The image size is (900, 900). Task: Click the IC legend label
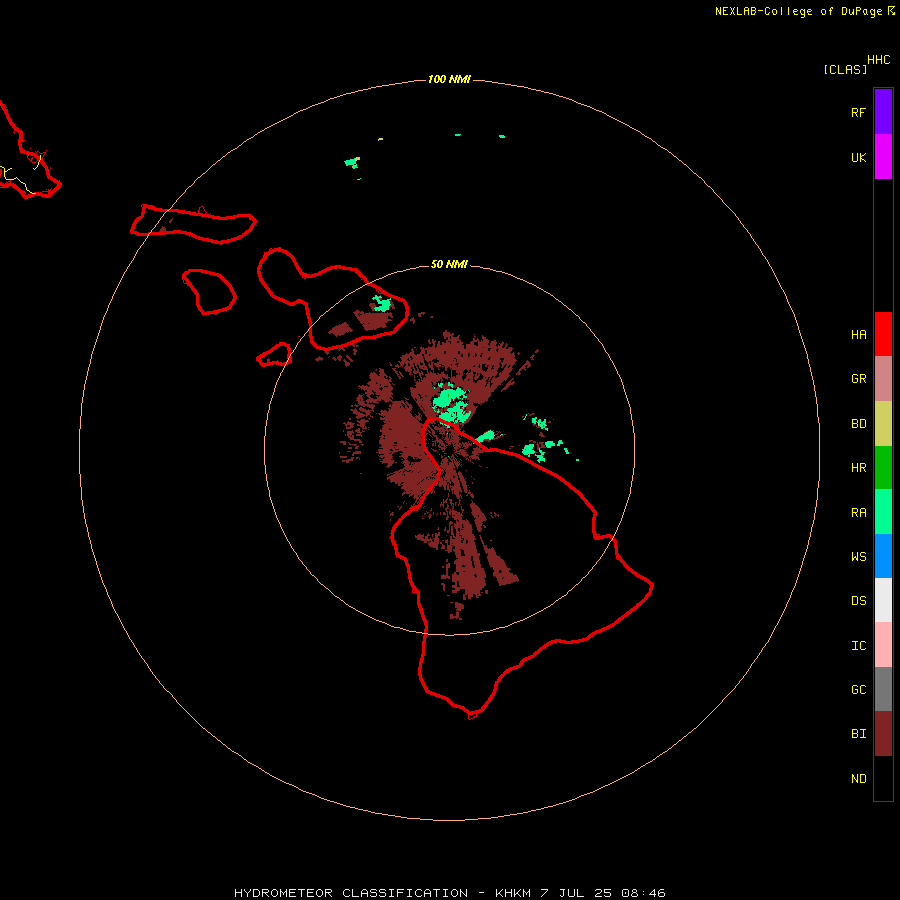(x=858, y=646)
